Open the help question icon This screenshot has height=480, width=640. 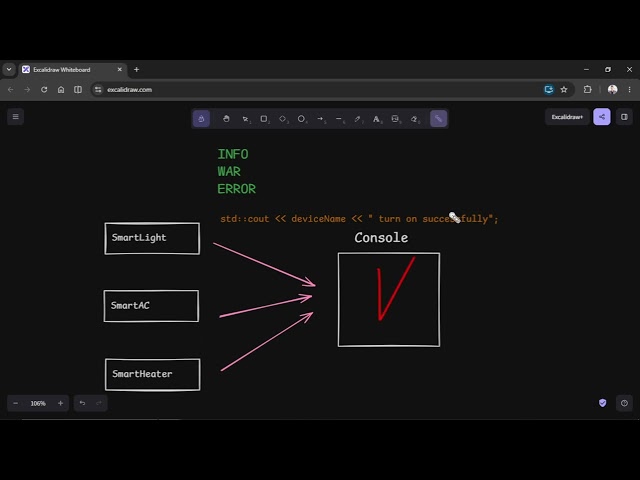tap(624, 403)
